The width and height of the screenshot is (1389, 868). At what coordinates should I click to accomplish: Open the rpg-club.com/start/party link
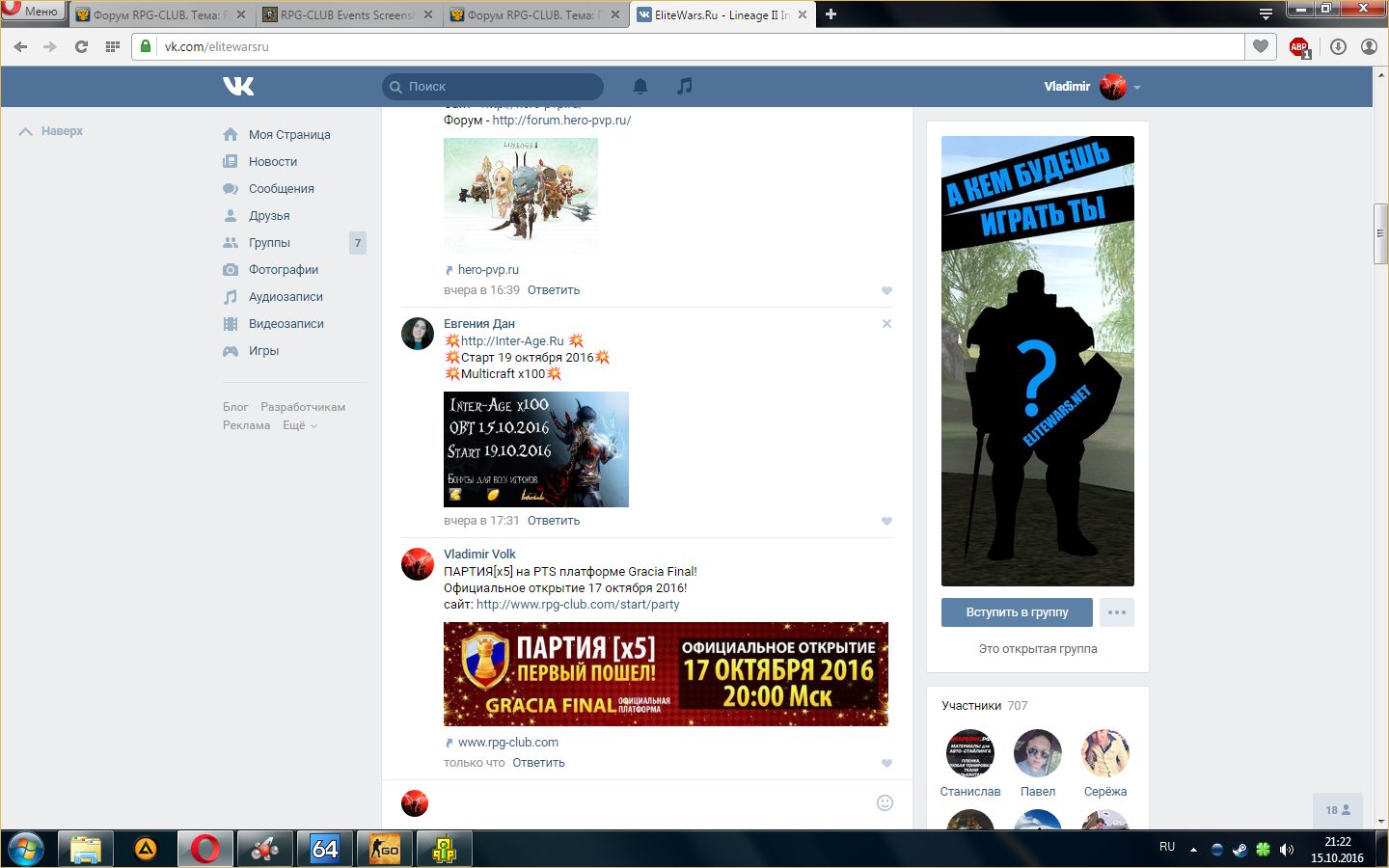[x=578, y=605]
